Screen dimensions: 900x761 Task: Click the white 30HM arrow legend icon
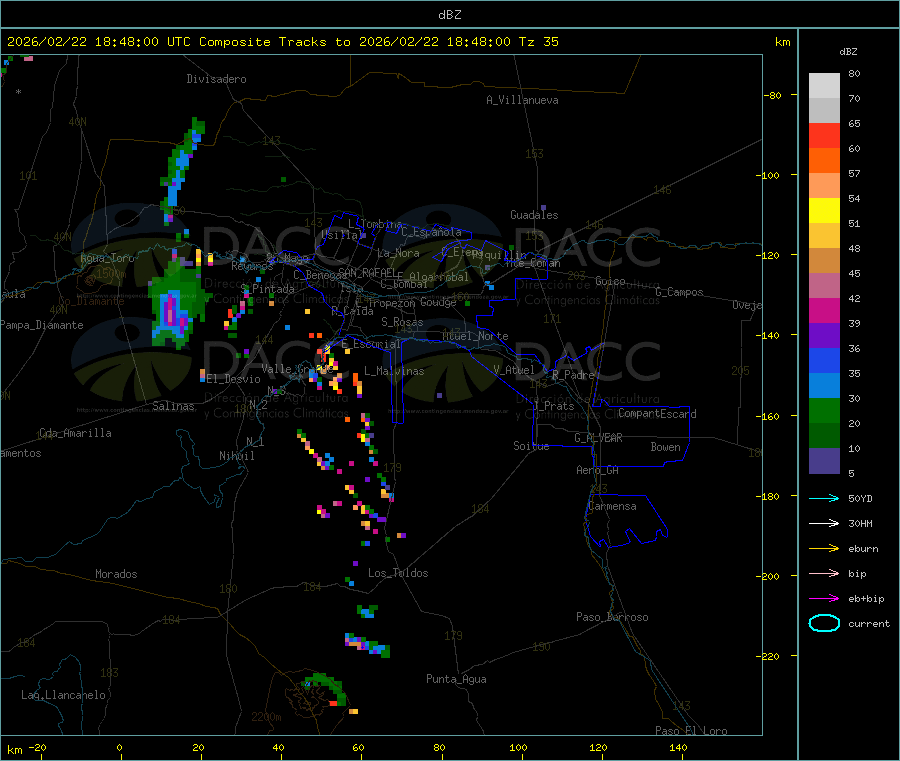coord(824,523)
